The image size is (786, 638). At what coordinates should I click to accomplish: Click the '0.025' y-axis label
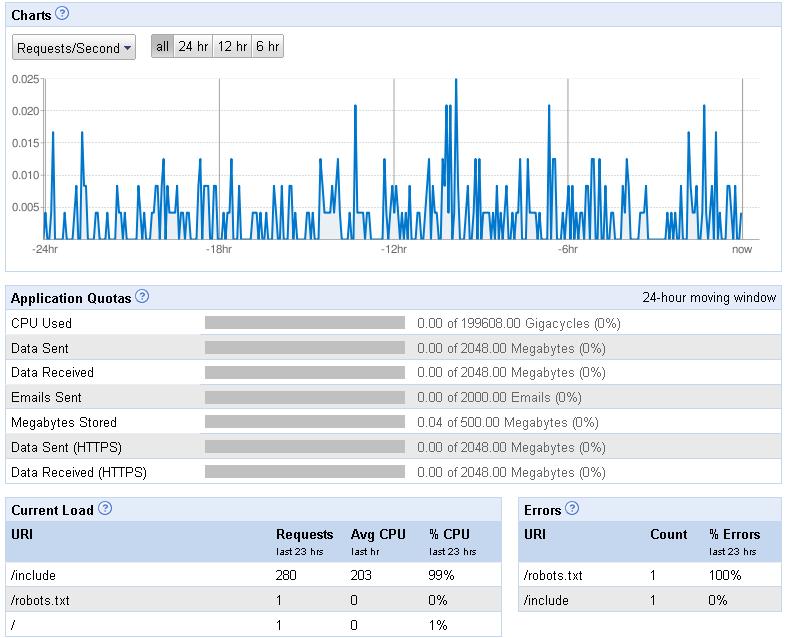tap(26, 79)
